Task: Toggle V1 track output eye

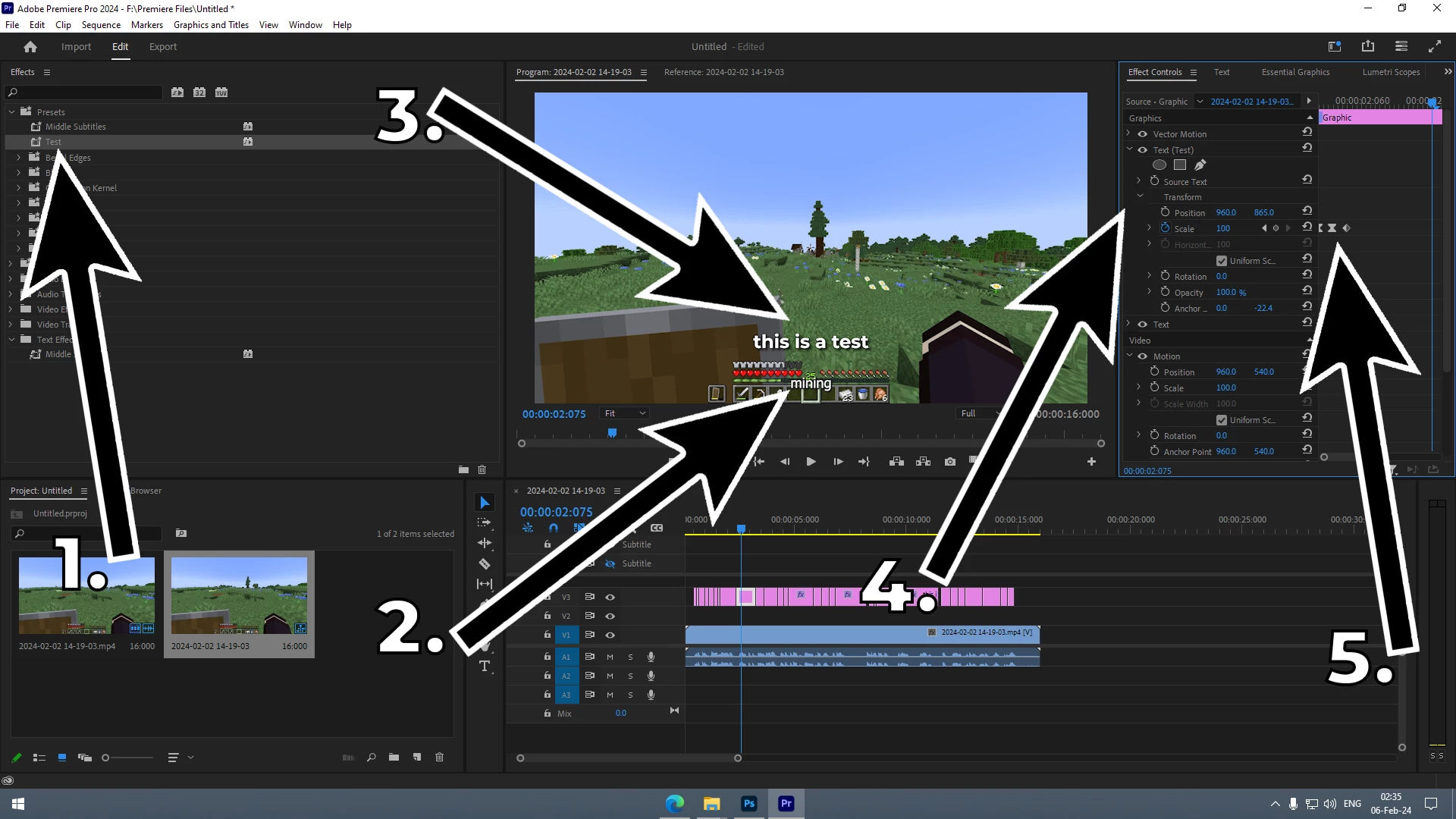Action: pos(610,635)
